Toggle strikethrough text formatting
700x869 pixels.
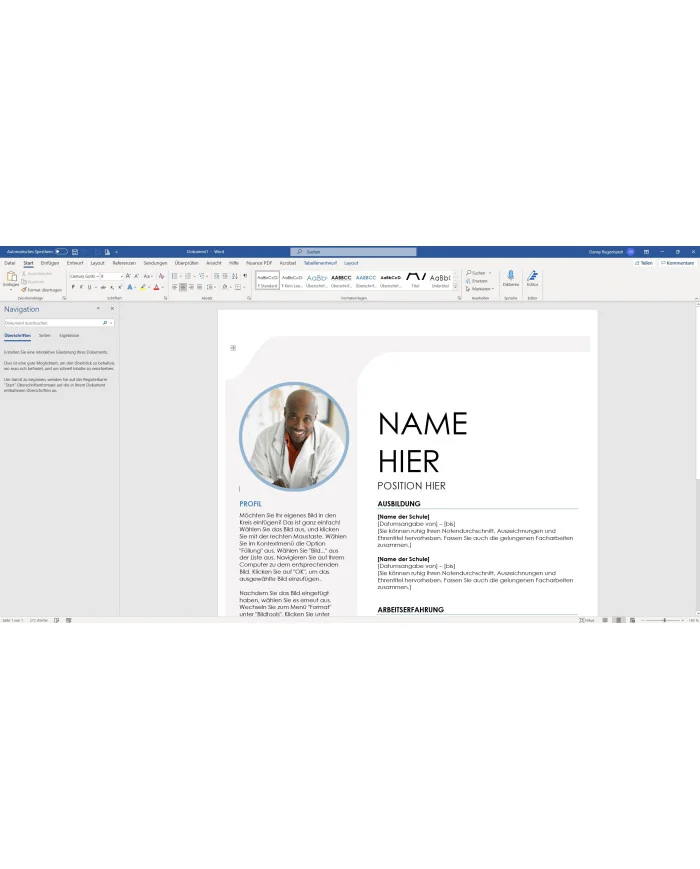pyautogui.click(x=103, y=287)
